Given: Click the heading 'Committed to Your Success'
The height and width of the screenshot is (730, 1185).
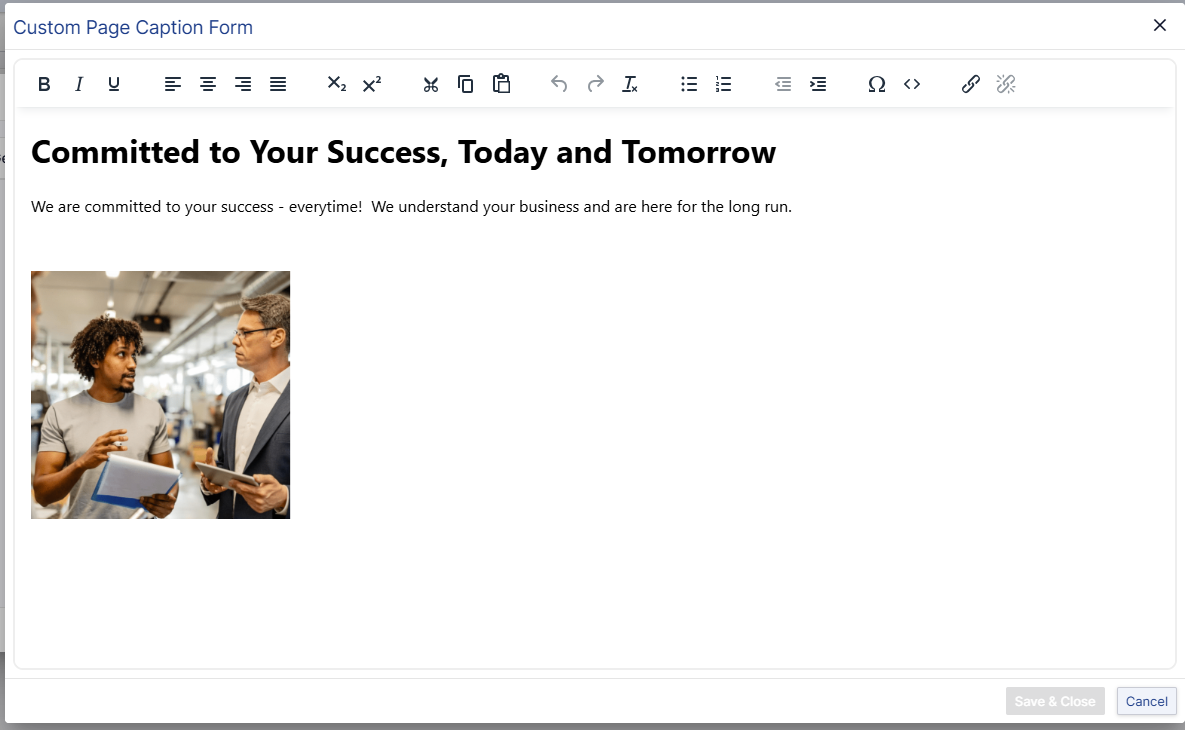Looking at the screenshot, I should [404, 153].
